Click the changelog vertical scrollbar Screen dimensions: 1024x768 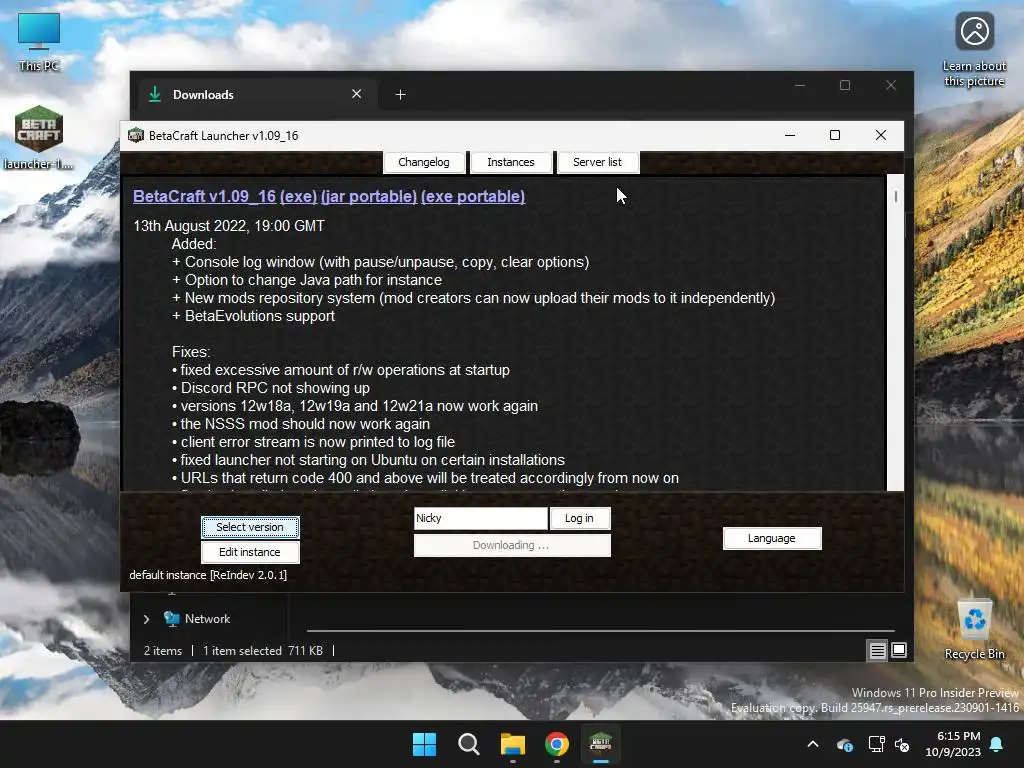(x=895, y=332)
